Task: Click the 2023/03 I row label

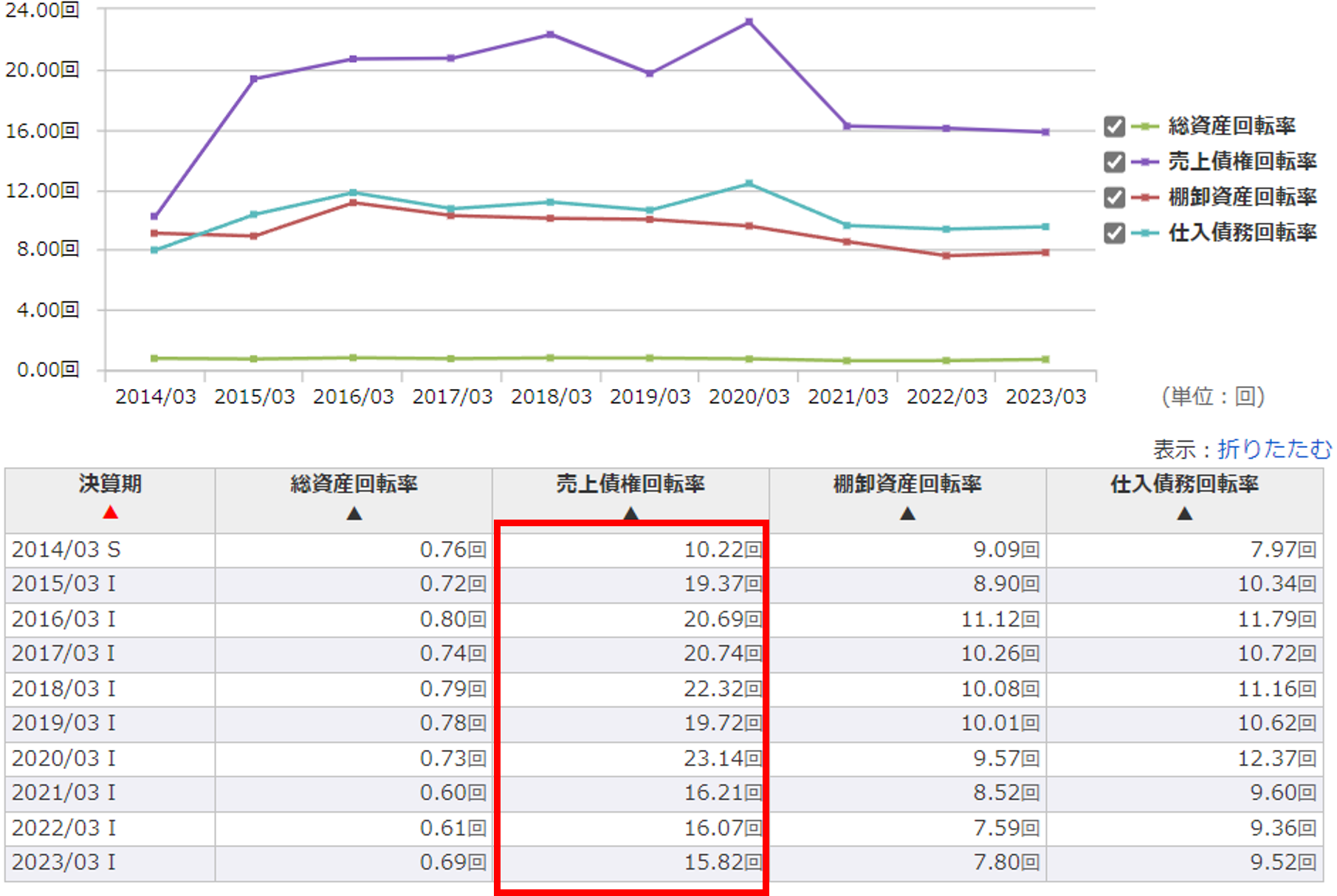Action: pyautogui.click(x=63, y=862)
